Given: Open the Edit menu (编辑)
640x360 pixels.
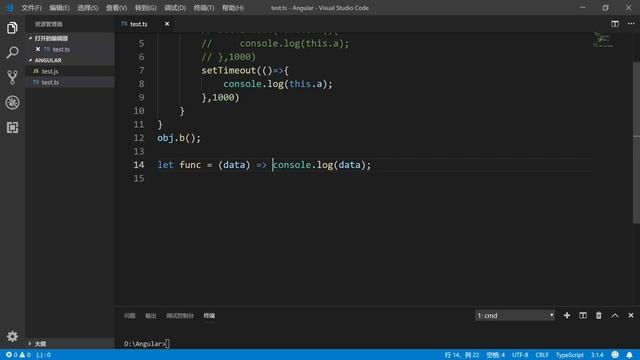Looking at the screenshot, I should click(59, 8).
